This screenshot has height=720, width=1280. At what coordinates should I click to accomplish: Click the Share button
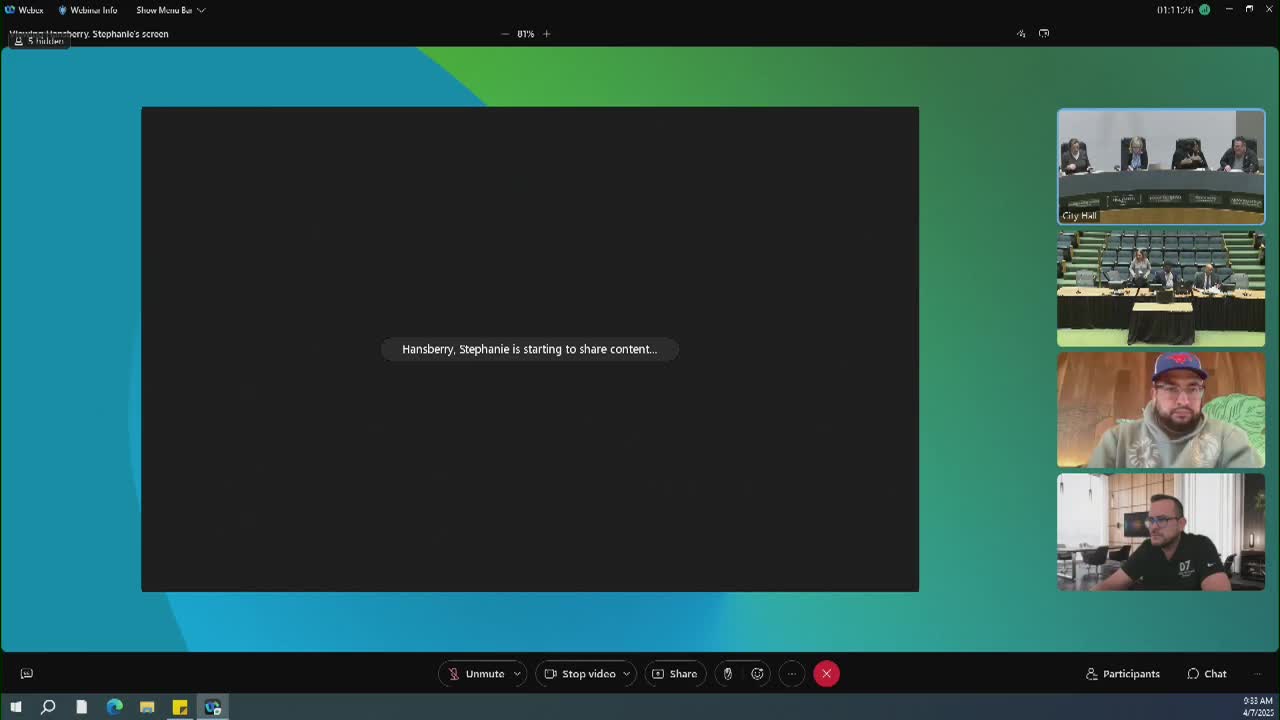[675, 674]
